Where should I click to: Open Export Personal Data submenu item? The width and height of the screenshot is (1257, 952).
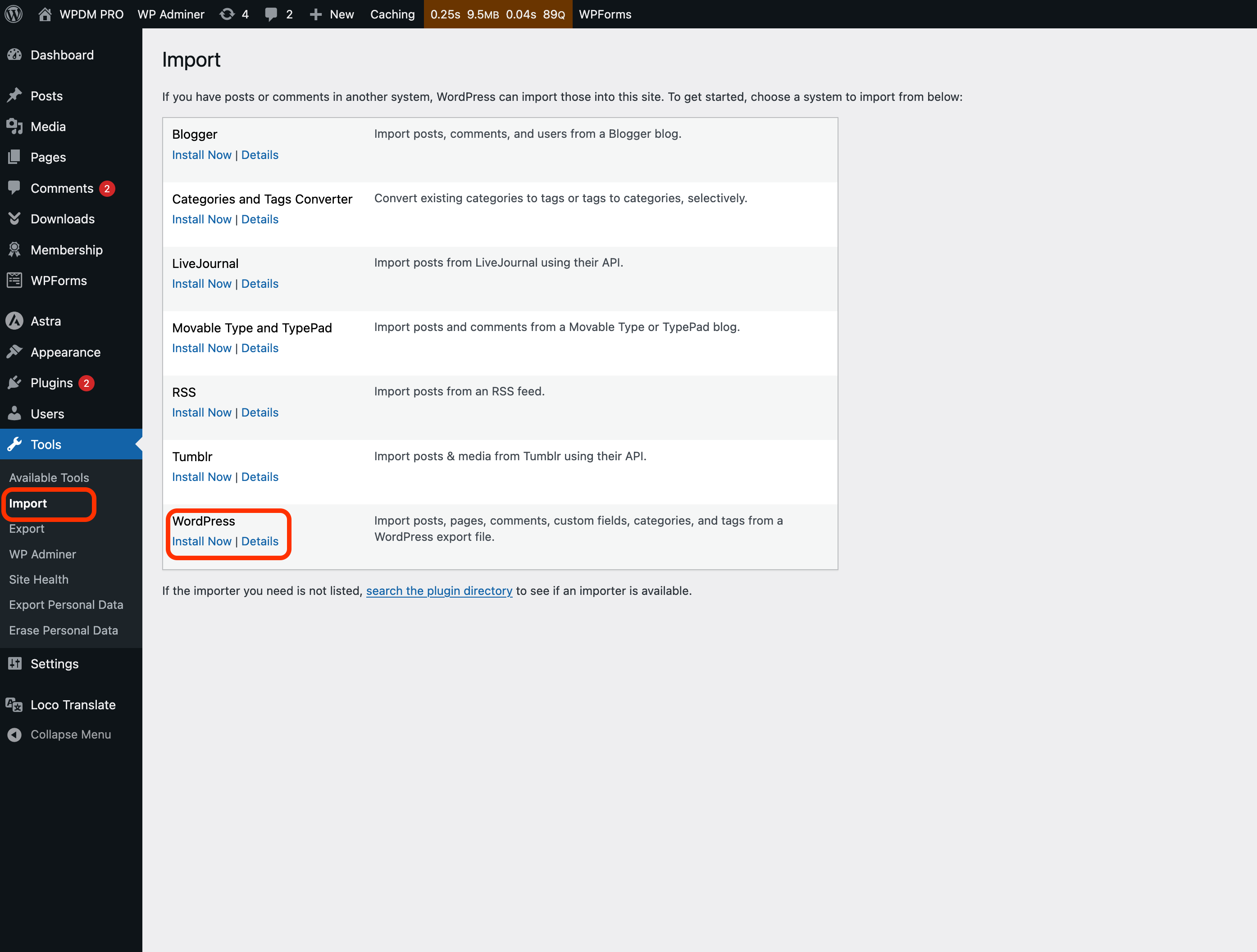(66, 604)
